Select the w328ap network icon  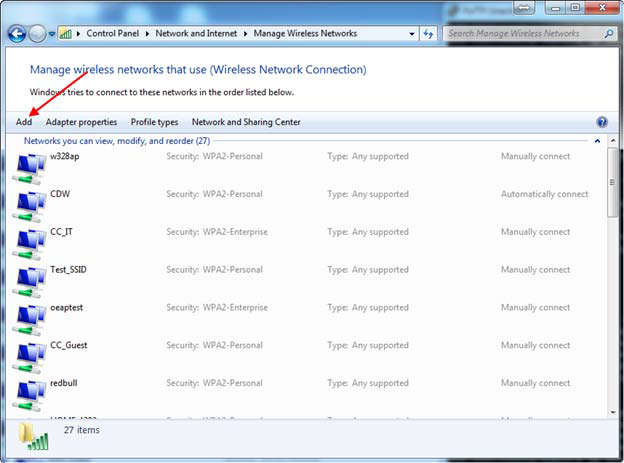point(29,169)
